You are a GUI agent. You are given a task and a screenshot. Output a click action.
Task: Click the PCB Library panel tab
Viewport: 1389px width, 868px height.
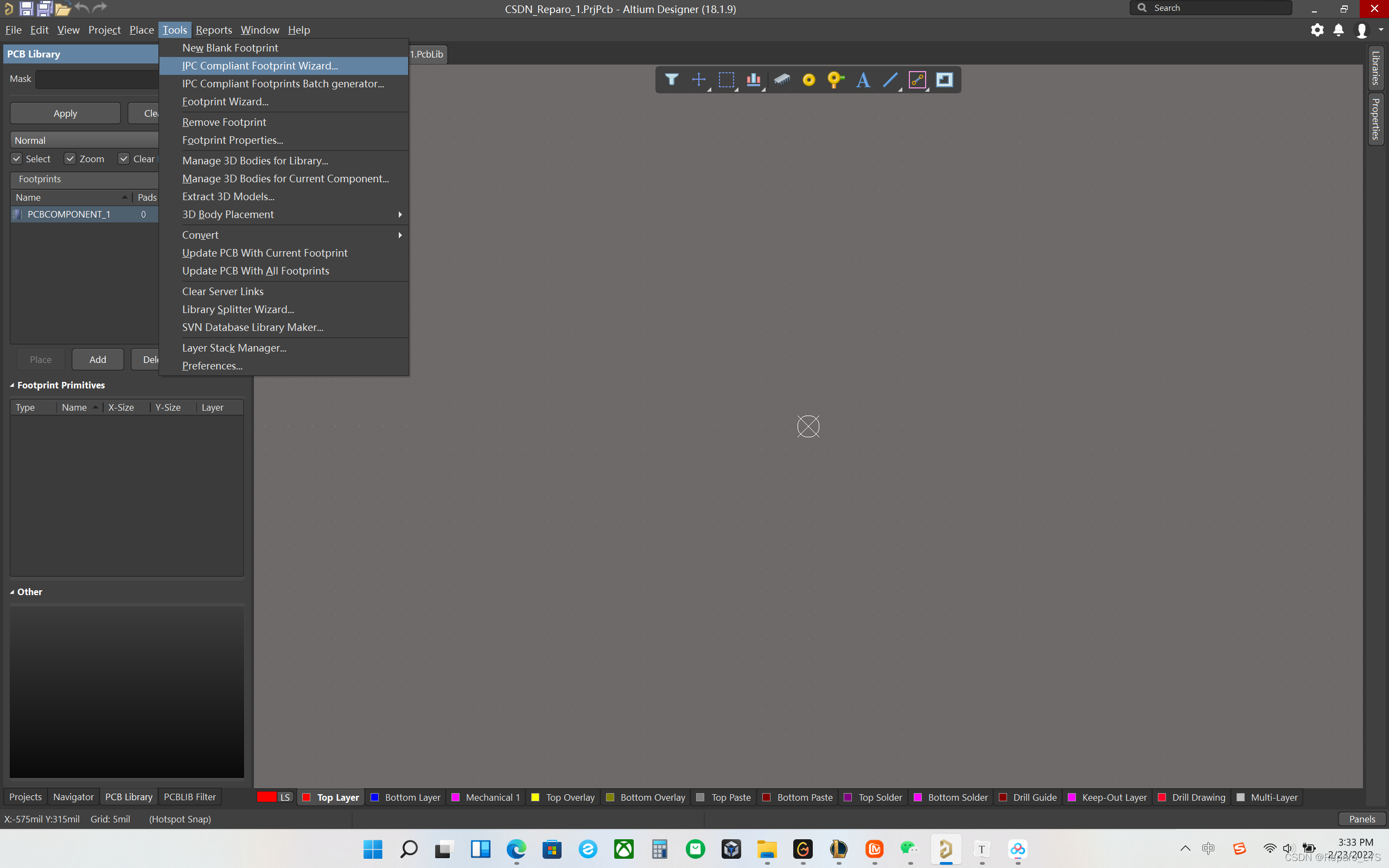click(128, 797)
